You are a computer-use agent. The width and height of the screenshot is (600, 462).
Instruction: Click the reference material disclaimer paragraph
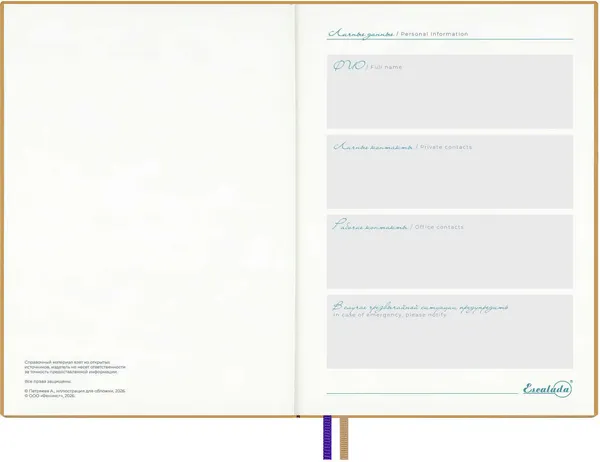coord(75,367)
